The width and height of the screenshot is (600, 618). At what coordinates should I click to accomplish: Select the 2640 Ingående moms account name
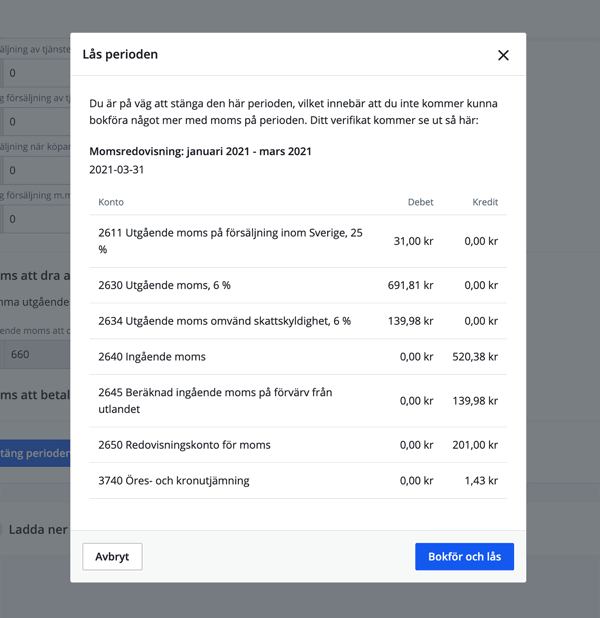[x=152, y=357]
